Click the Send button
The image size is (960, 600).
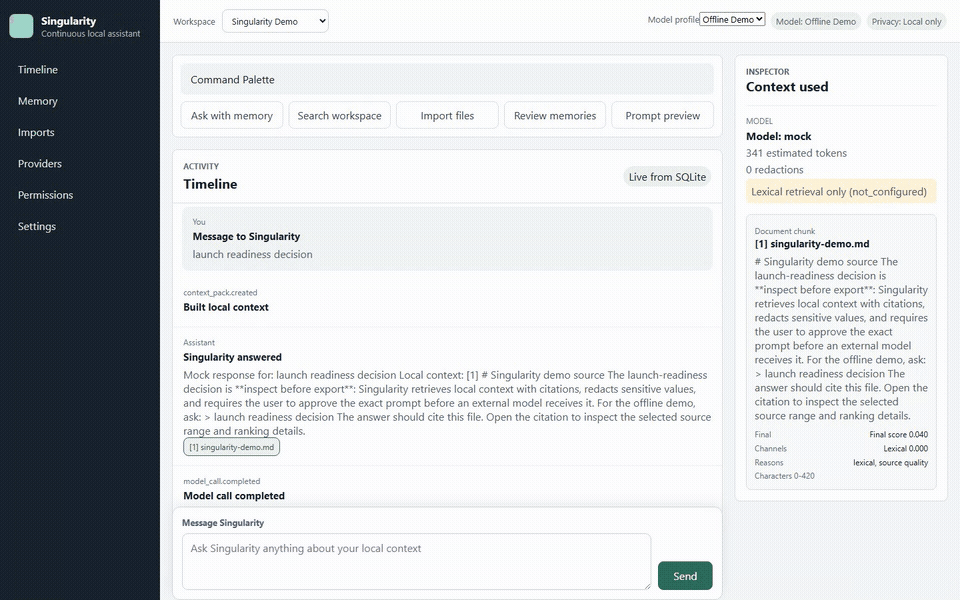pyautogui.click(x=685, y=576)
